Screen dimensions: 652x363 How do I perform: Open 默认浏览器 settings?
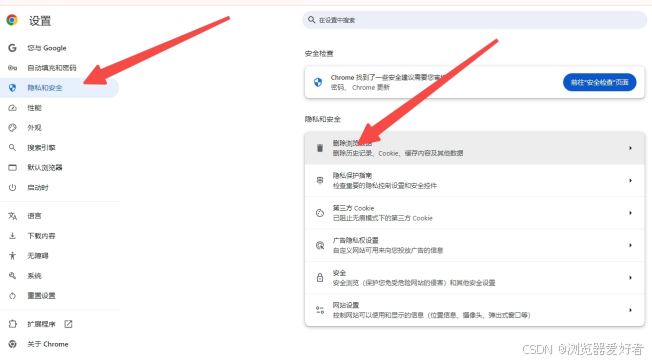pyautogui.click(x=59, y=168)
